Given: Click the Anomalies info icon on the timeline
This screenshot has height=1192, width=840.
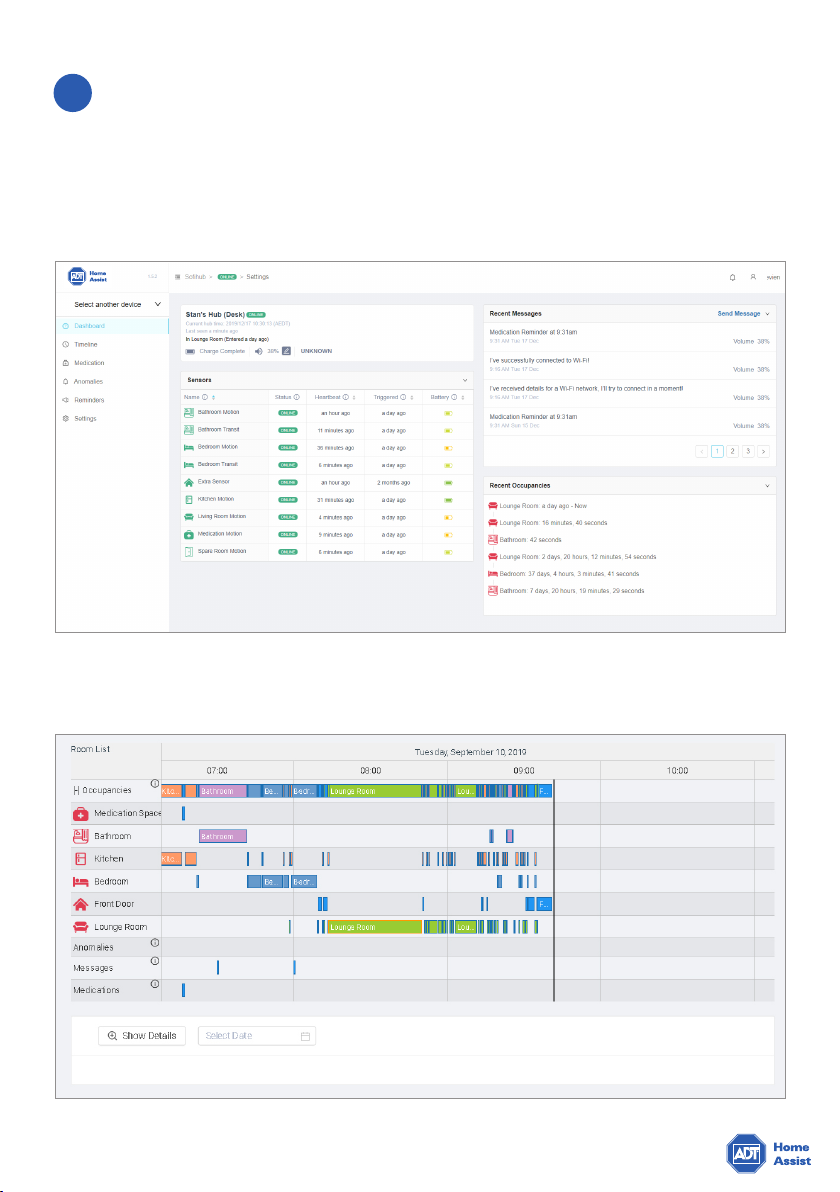Looking at the screenshot, I should point(154,943).
